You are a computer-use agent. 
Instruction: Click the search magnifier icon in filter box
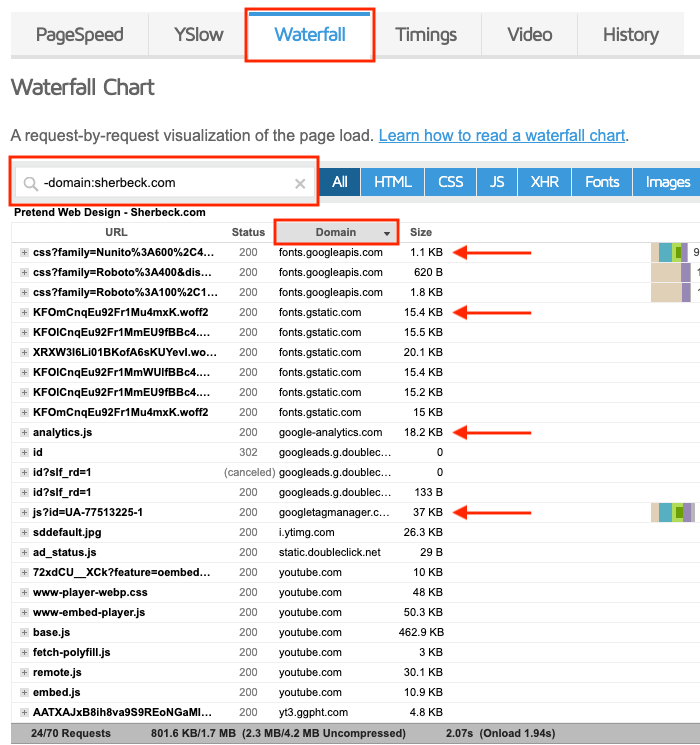[x=30, y=183]
